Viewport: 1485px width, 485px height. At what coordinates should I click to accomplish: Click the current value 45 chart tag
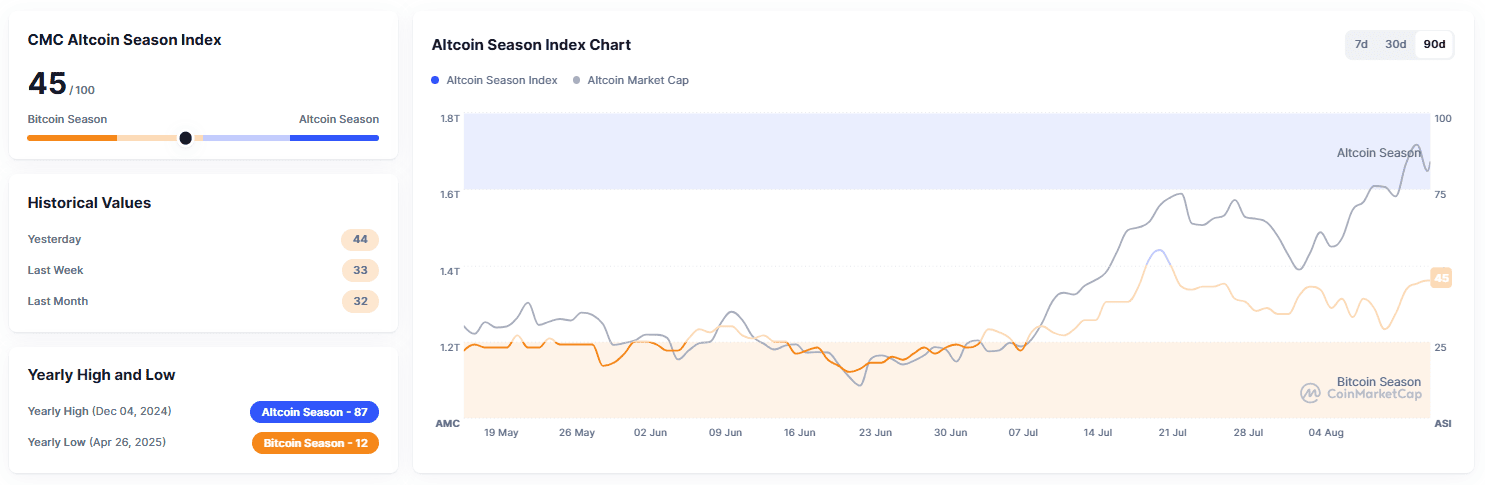tap(1441, 278)
